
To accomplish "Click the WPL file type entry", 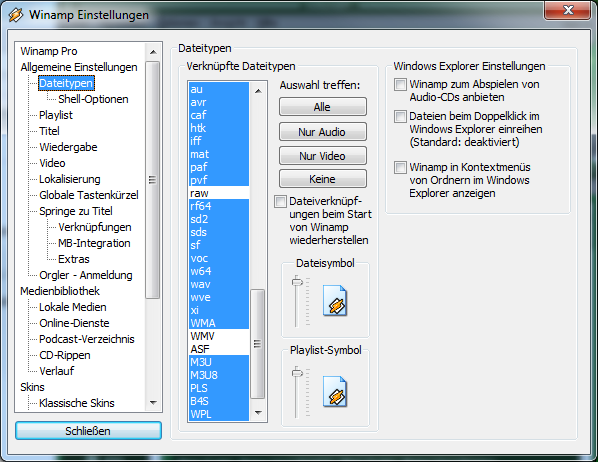I will point(219,414).
